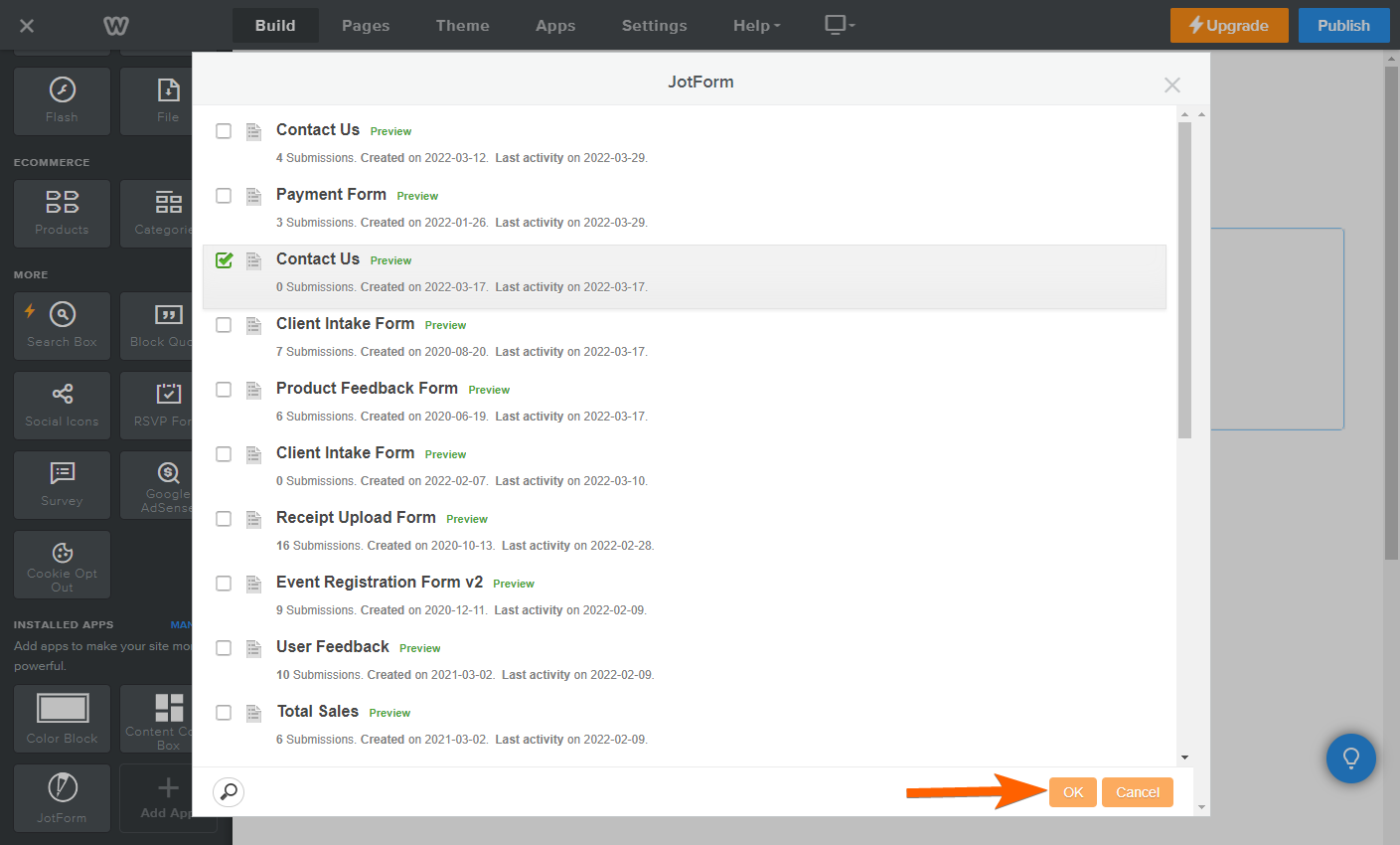Select the Cookie Opt Out element
Screen dimensions: 1400x845
(x=62, y=565)
